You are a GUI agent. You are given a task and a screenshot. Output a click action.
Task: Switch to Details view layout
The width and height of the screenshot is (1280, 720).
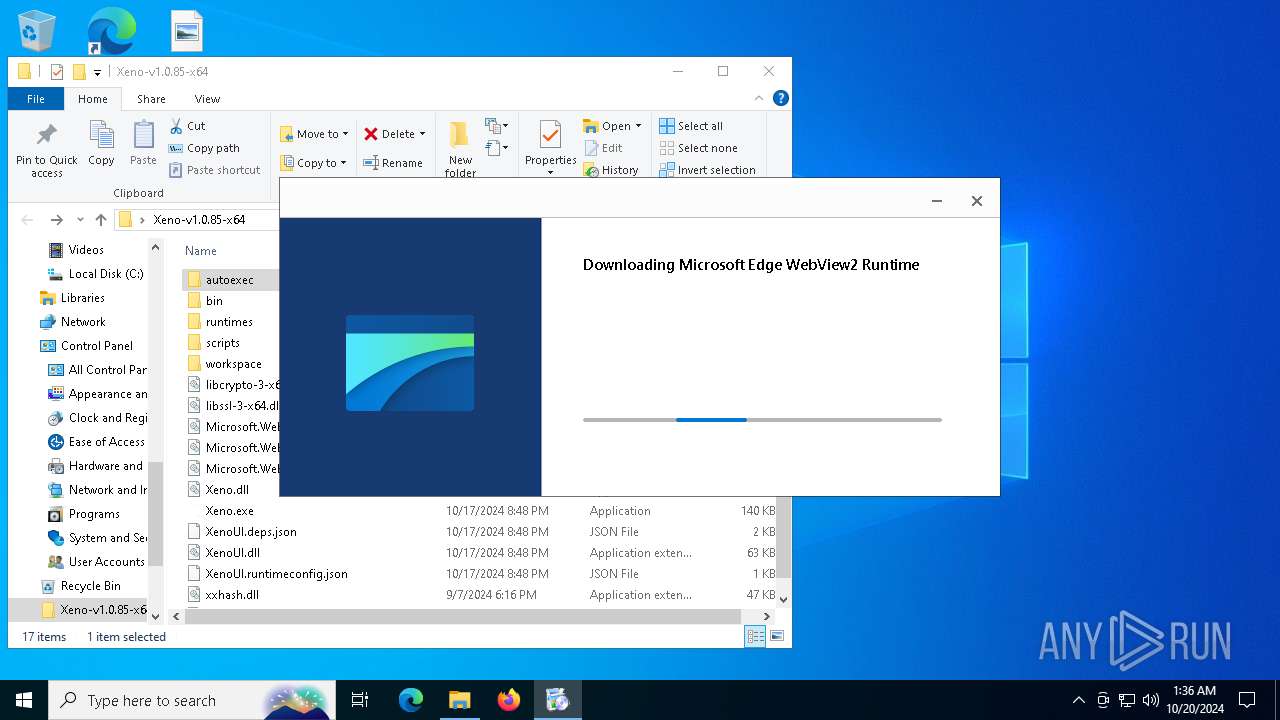click(755, 636)
